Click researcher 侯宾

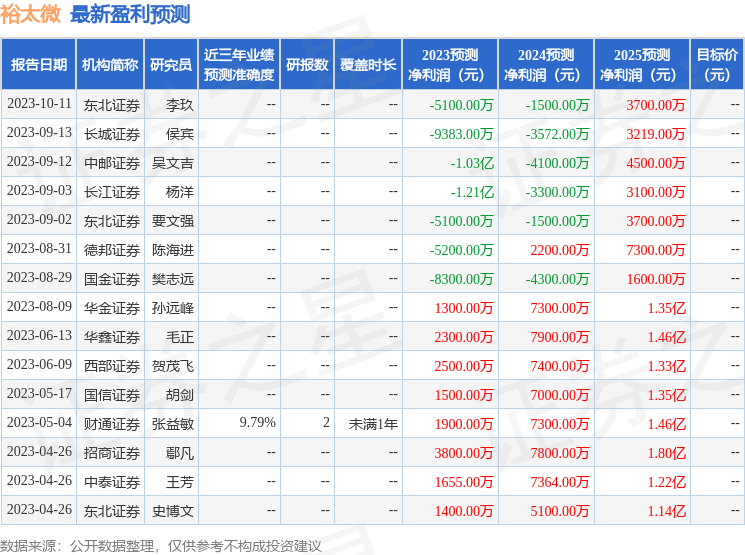point(180,134)
